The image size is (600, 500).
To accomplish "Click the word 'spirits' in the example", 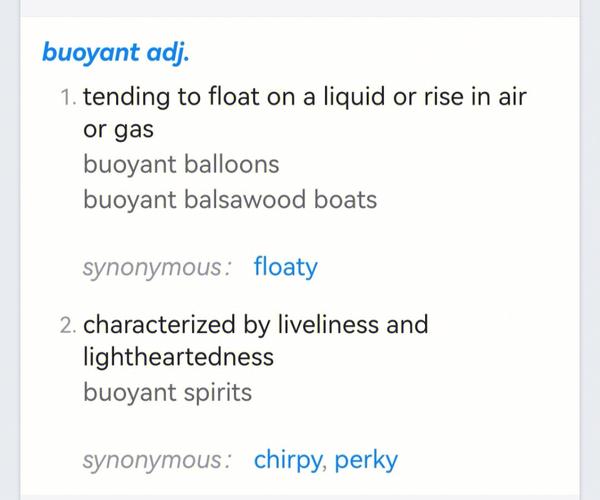I will [218, 394].
